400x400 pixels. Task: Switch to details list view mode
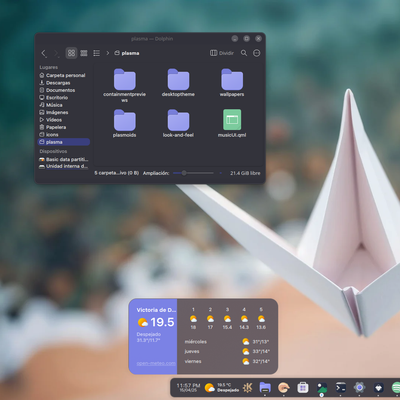pos(97,53)
